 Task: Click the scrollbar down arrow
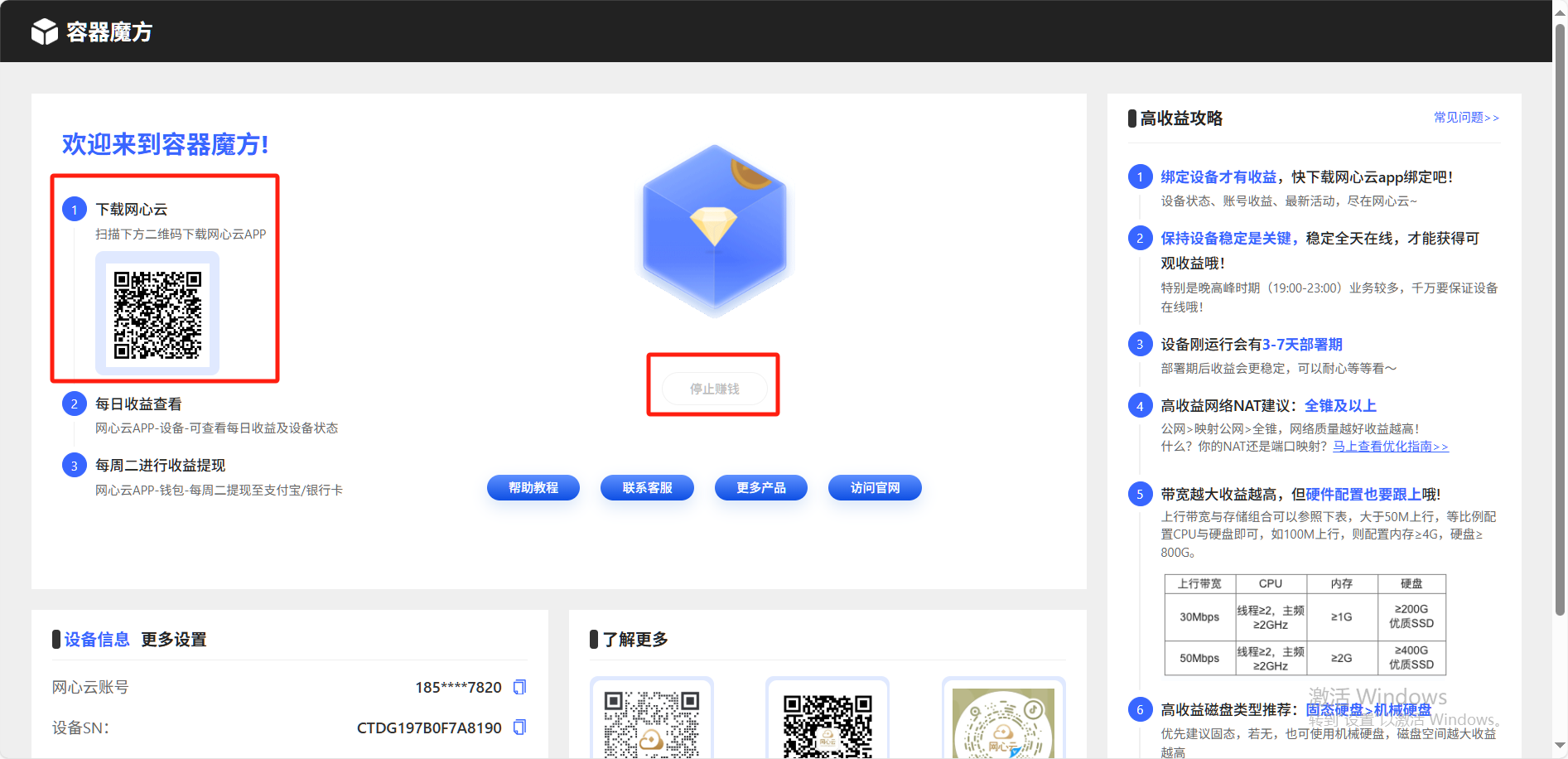point(1560,745)
